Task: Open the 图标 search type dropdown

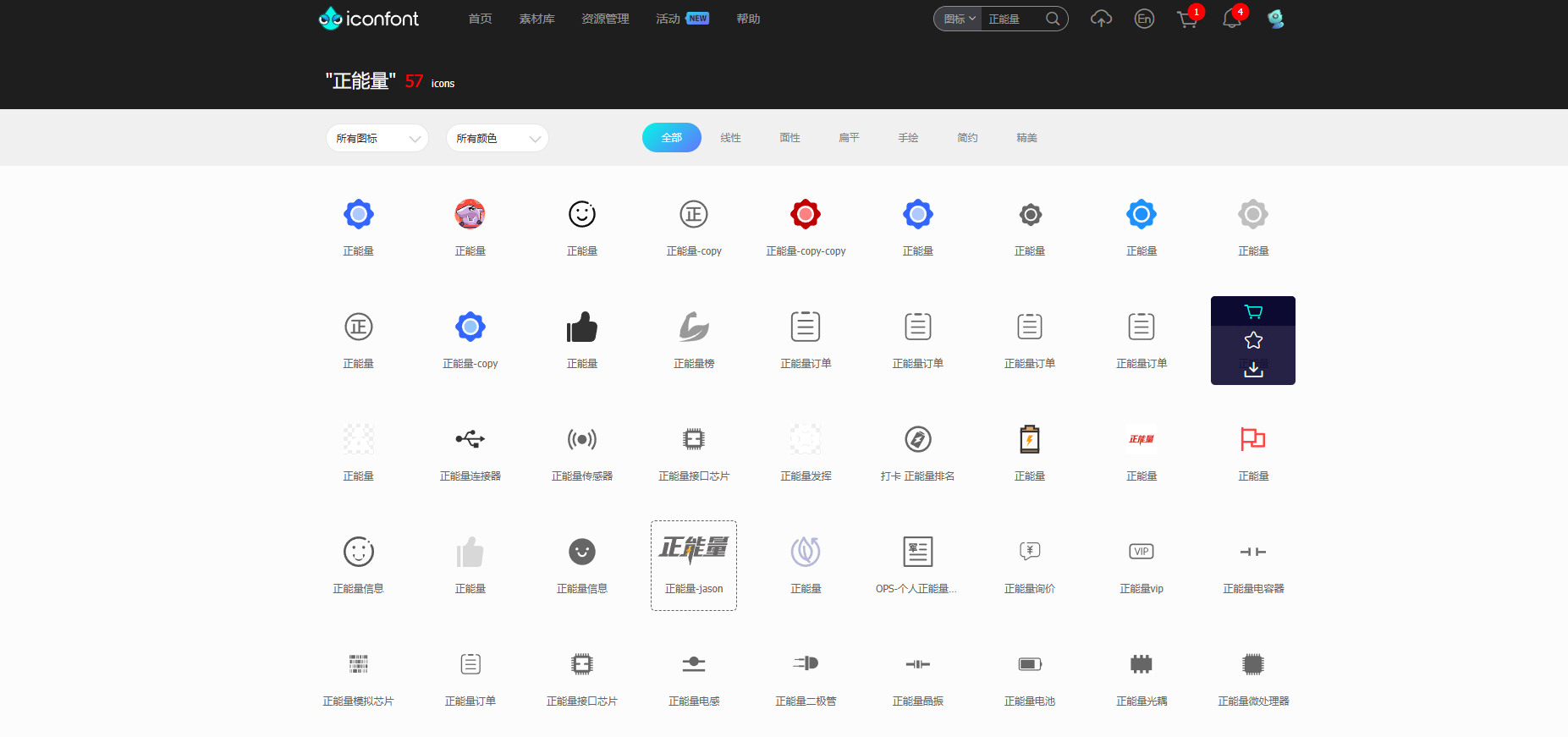Action: (x=959, y=19)
